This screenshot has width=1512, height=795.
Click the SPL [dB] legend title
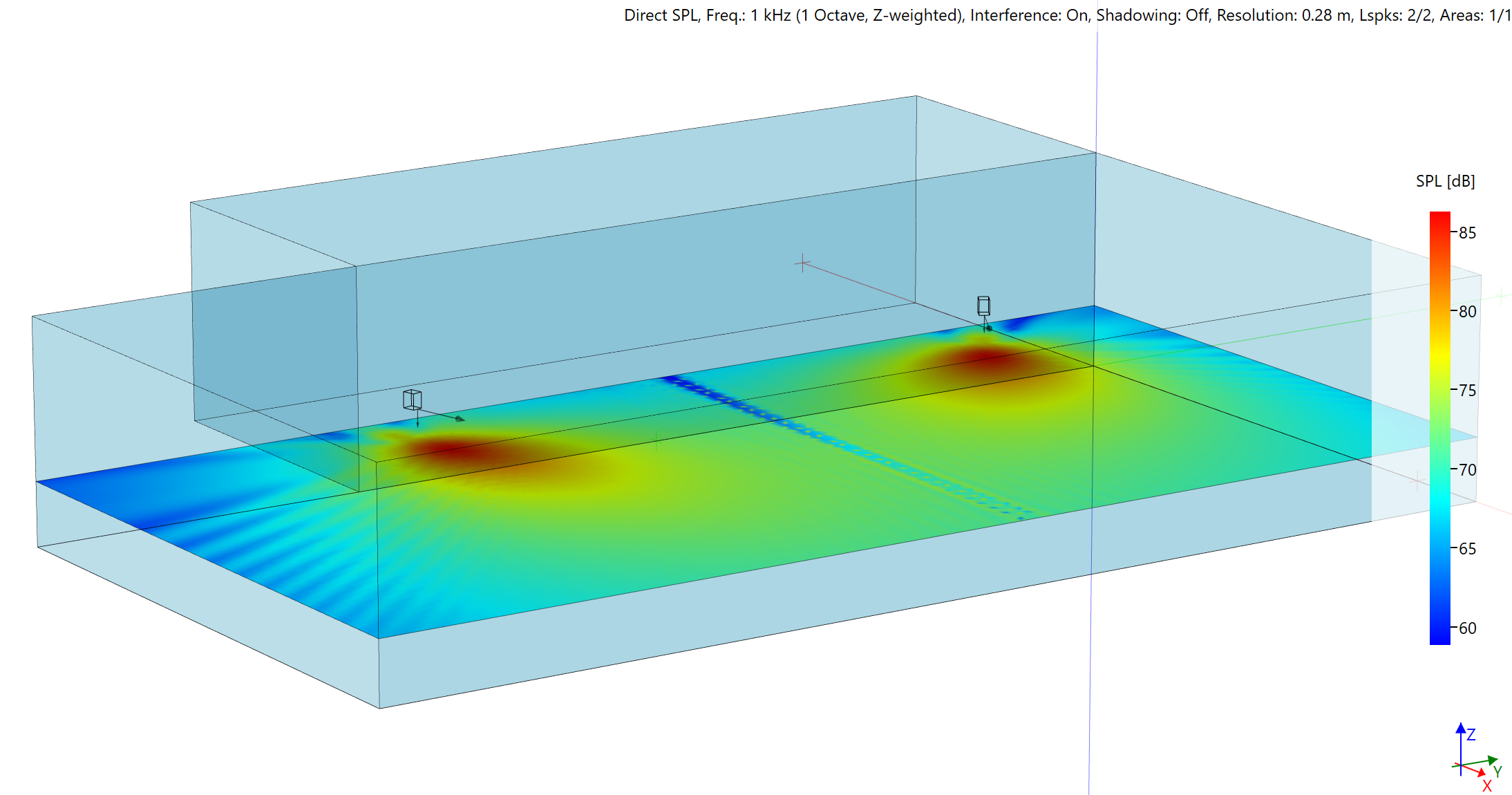[x=1445, y=181]
